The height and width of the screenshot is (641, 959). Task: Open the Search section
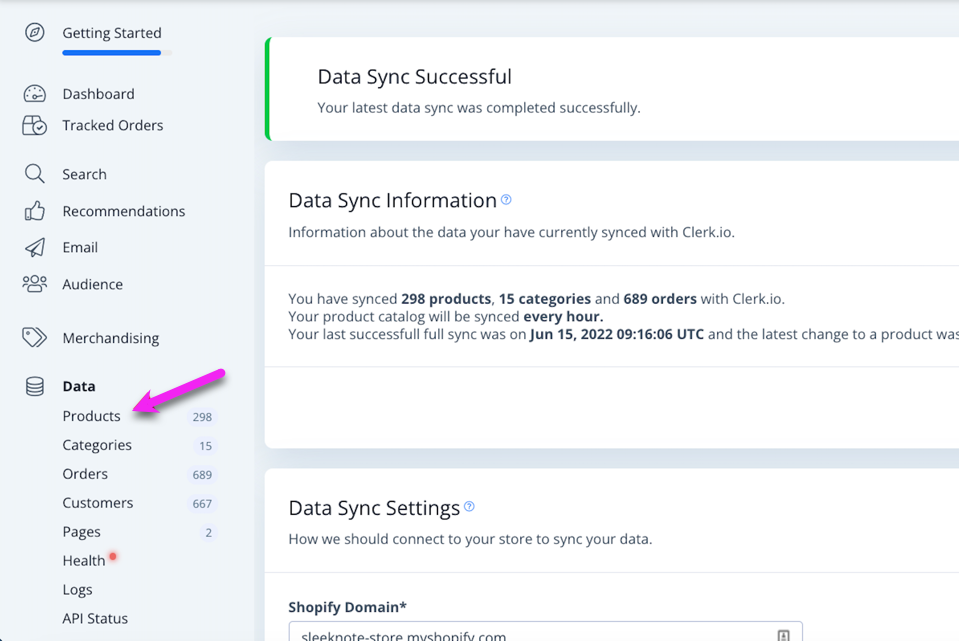coord(84,174)
